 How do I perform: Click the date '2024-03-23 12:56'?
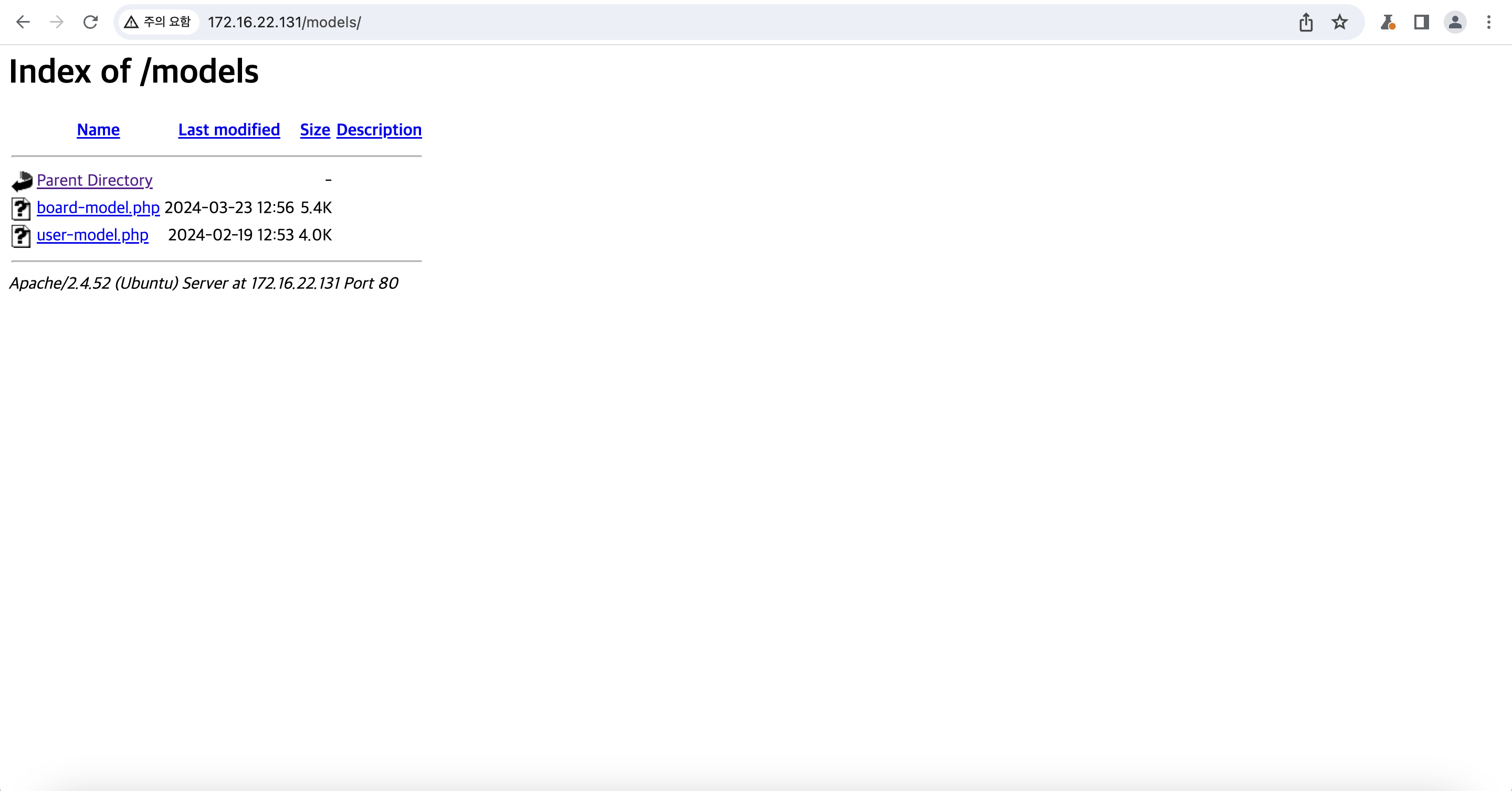tap(229, 207)
